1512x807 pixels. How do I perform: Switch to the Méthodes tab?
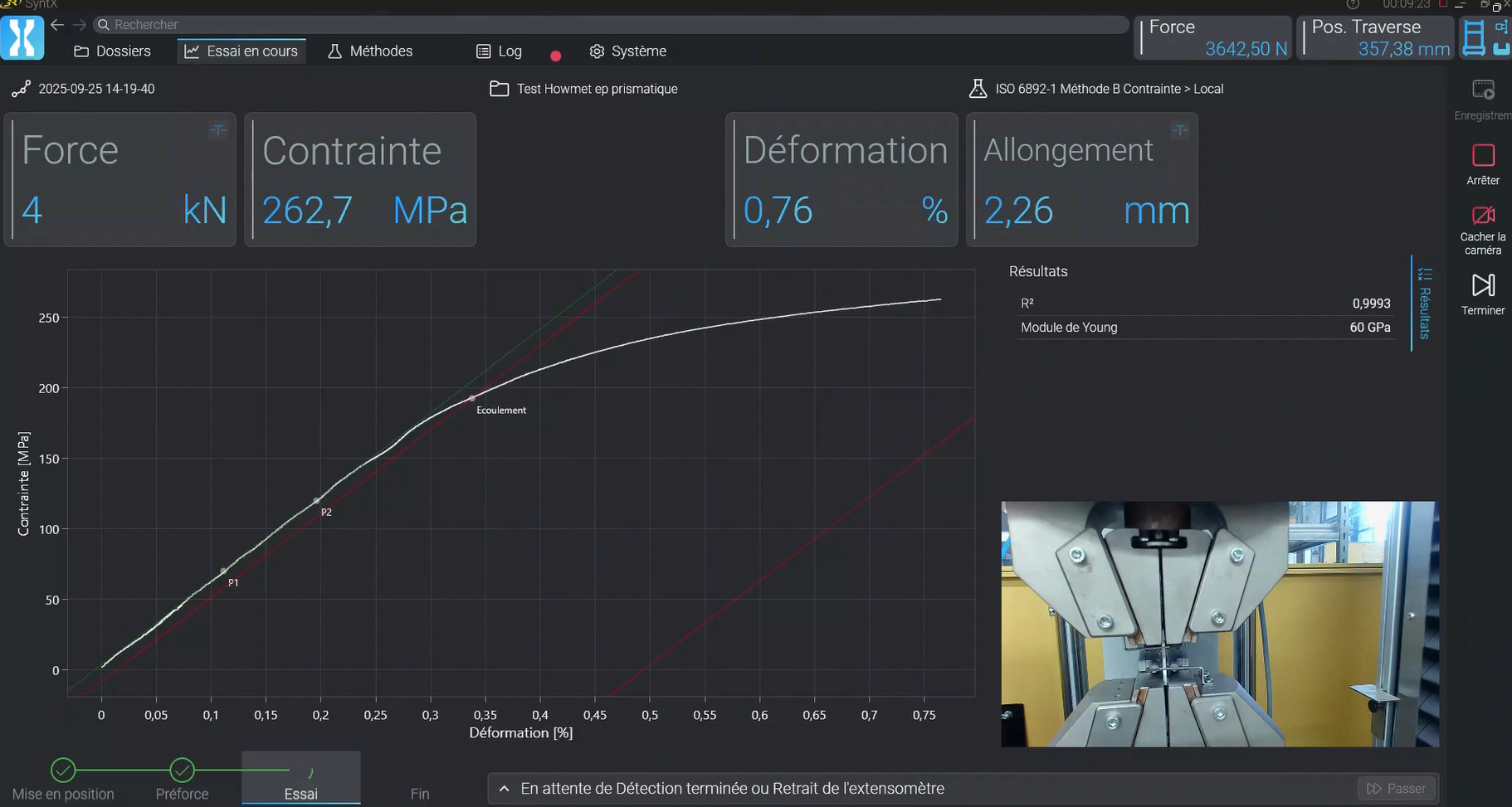370,51
